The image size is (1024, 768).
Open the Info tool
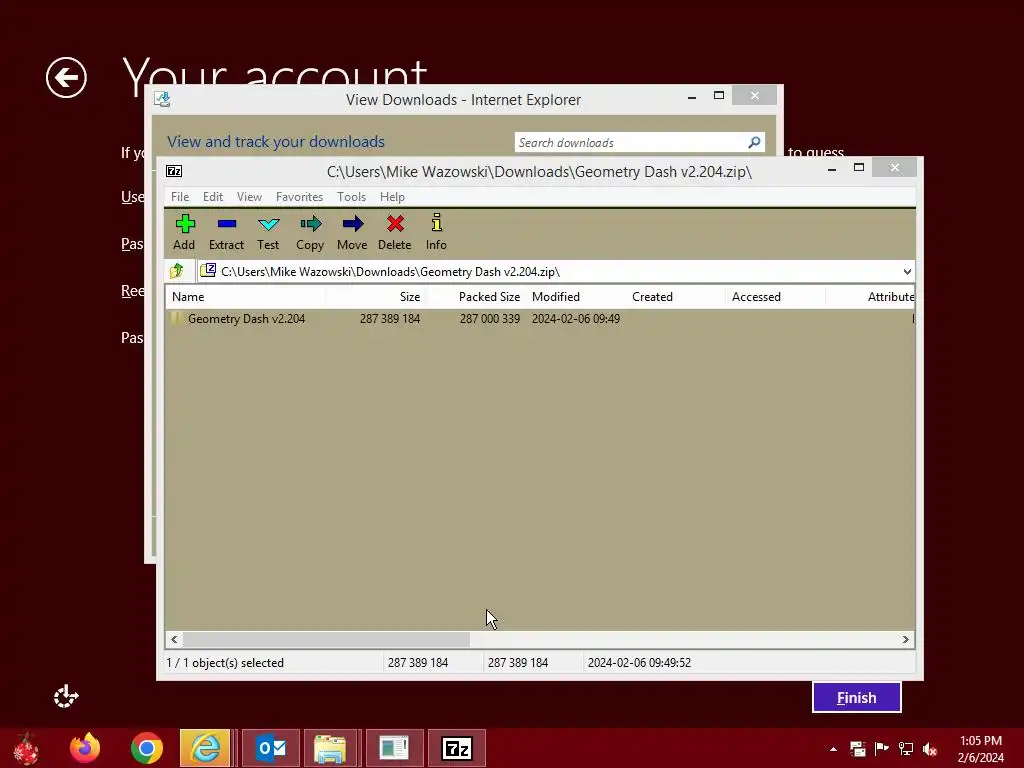(x=436, y=232)
